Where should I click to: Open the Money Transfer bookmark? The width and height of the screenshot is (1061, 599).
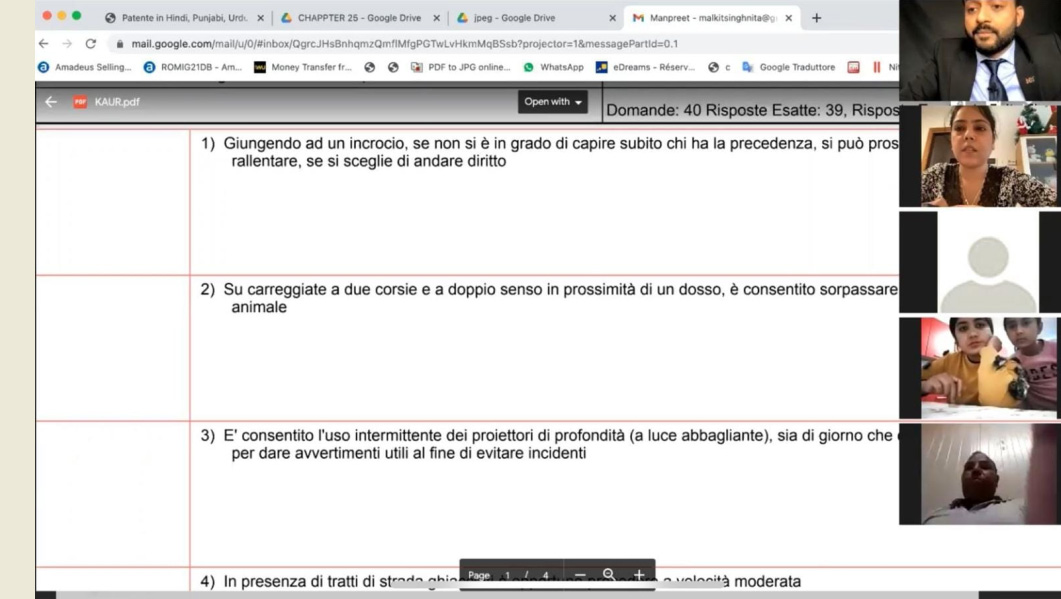[303, 67]
